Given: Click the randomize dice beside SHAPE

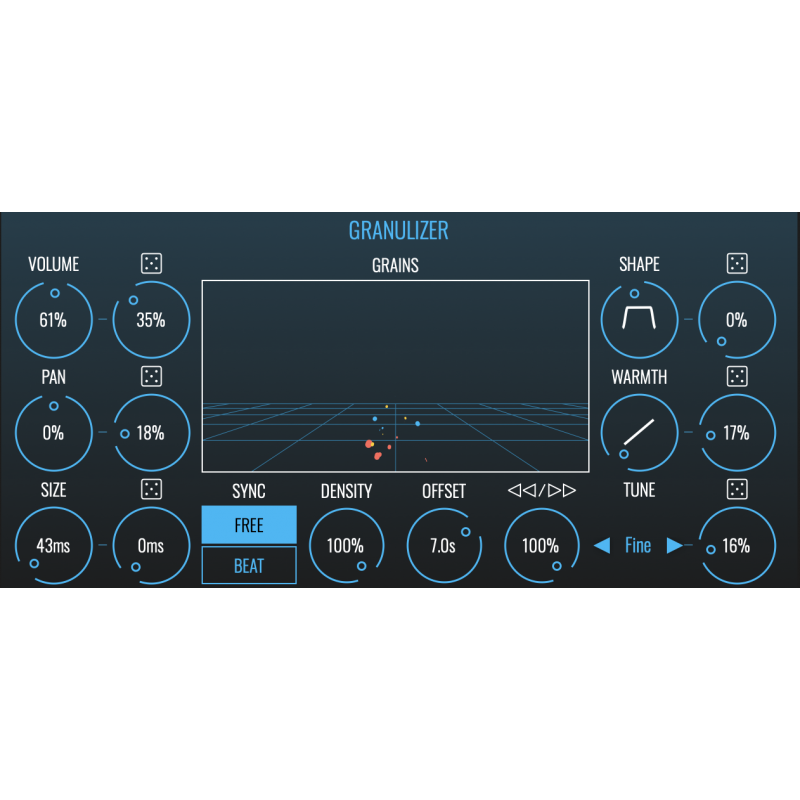Looking at the screenshot, I should 736,264.
